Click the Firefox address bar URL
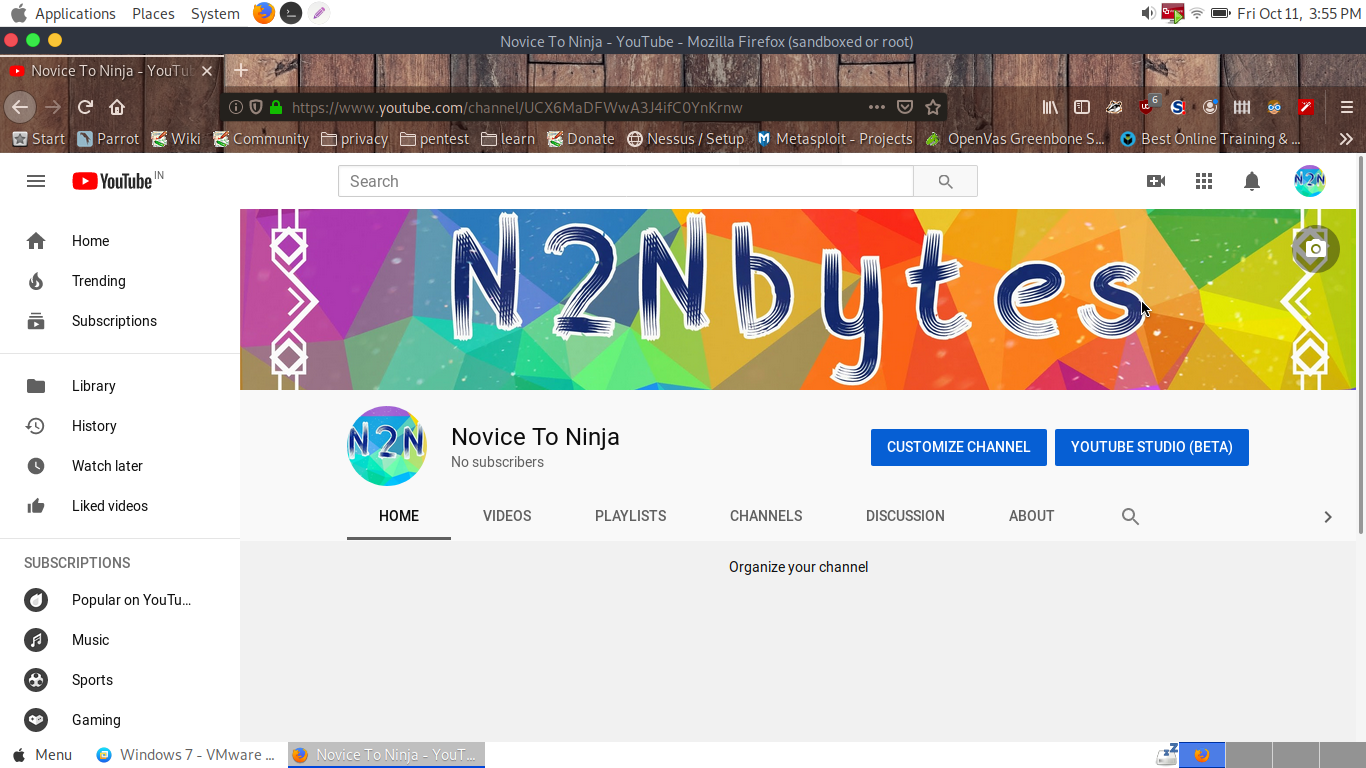The image size is (1366, 768). 517,107
